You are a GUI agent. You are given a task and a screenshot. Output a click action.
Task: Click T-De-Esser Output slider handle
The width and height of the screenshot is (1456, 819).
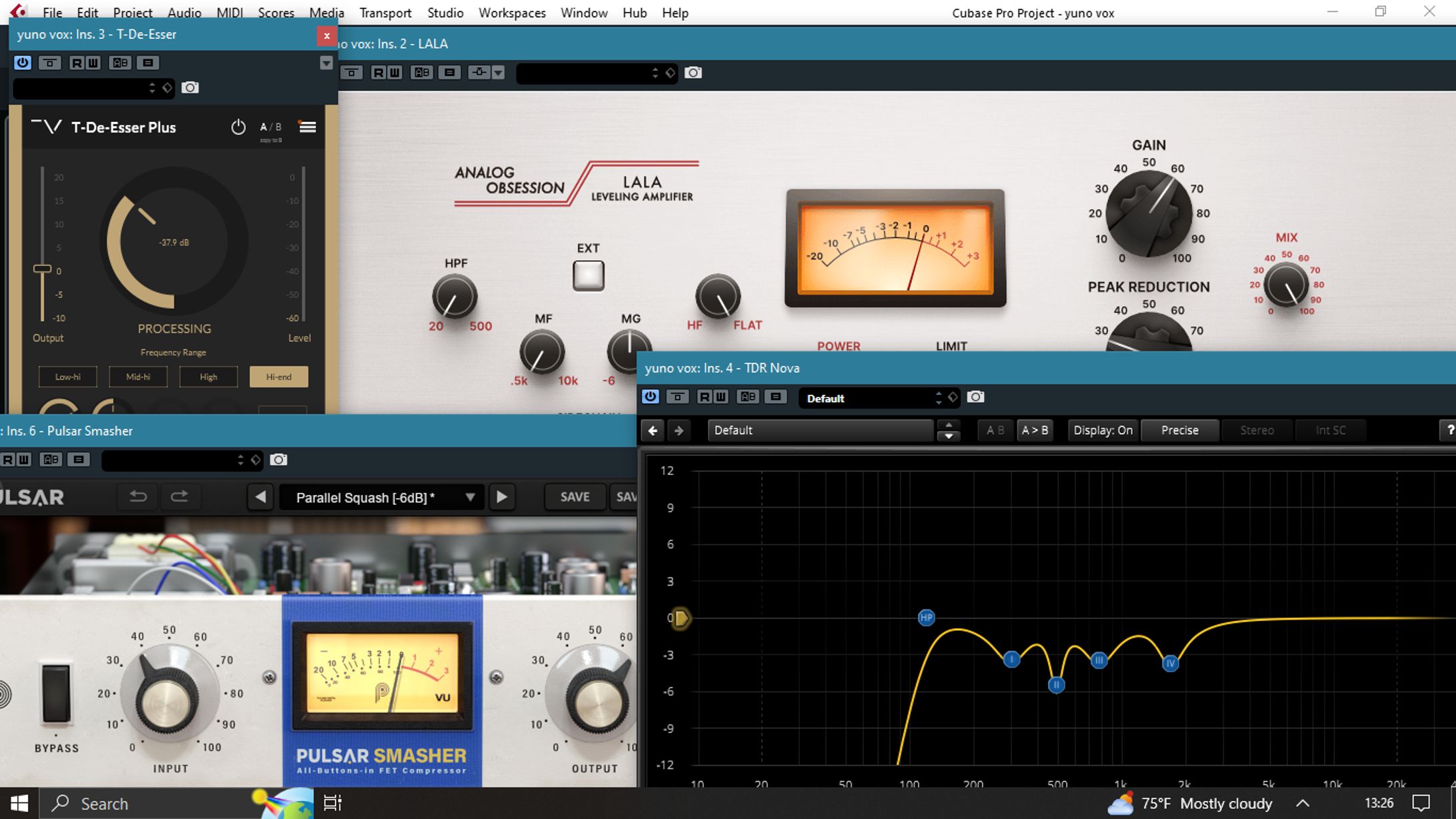(42, 269)
